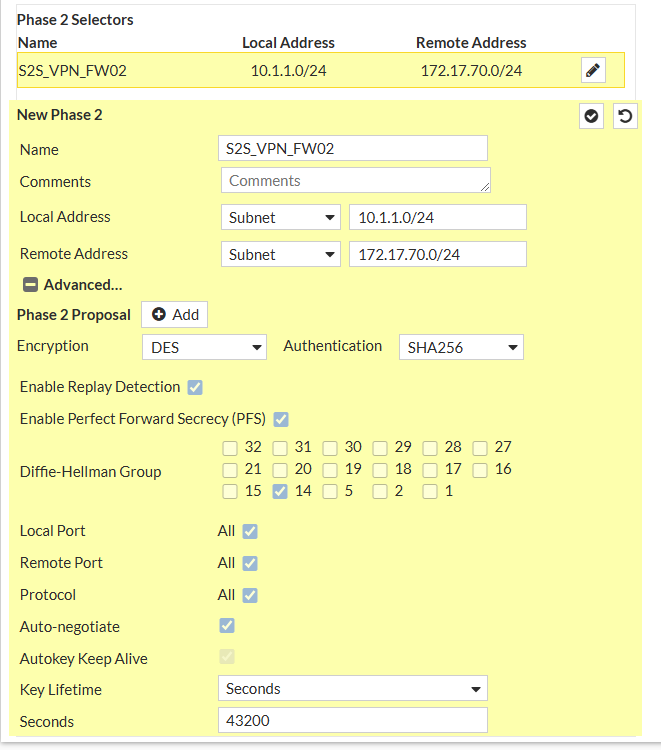Viewport: 661px width, 750px height.
Task: Check Diffie-Hellman Group 1
Action: (430, 492)
